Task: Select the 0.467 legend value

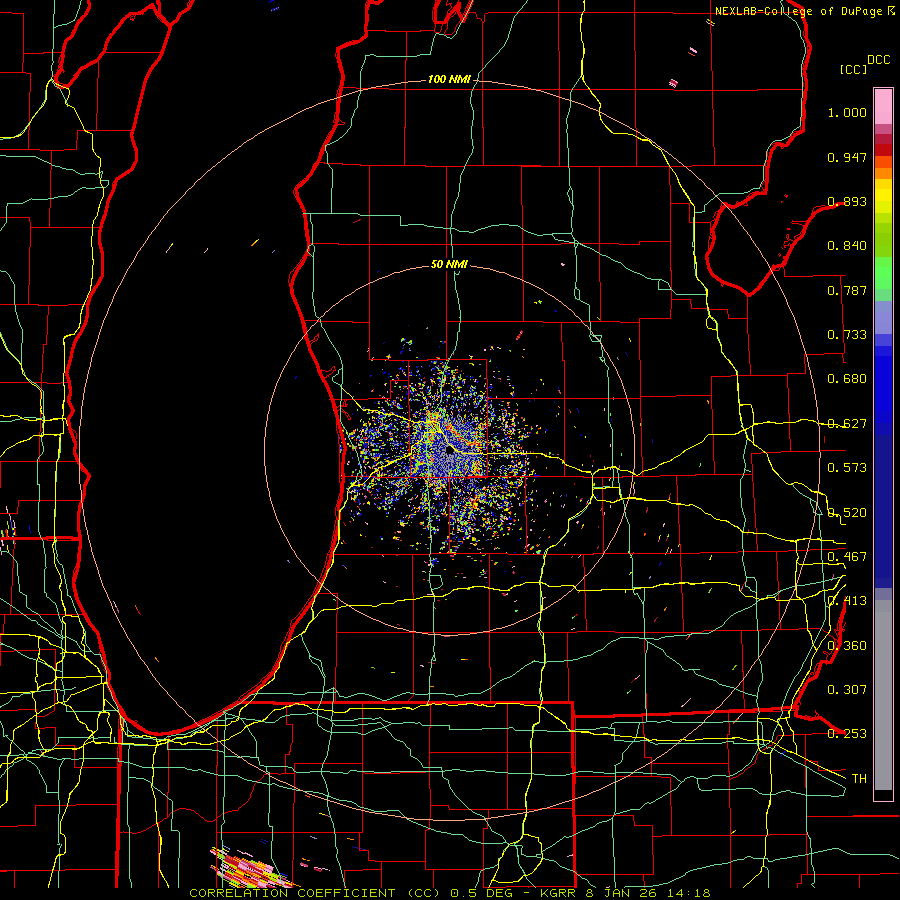Action: [x=847, y=557]
